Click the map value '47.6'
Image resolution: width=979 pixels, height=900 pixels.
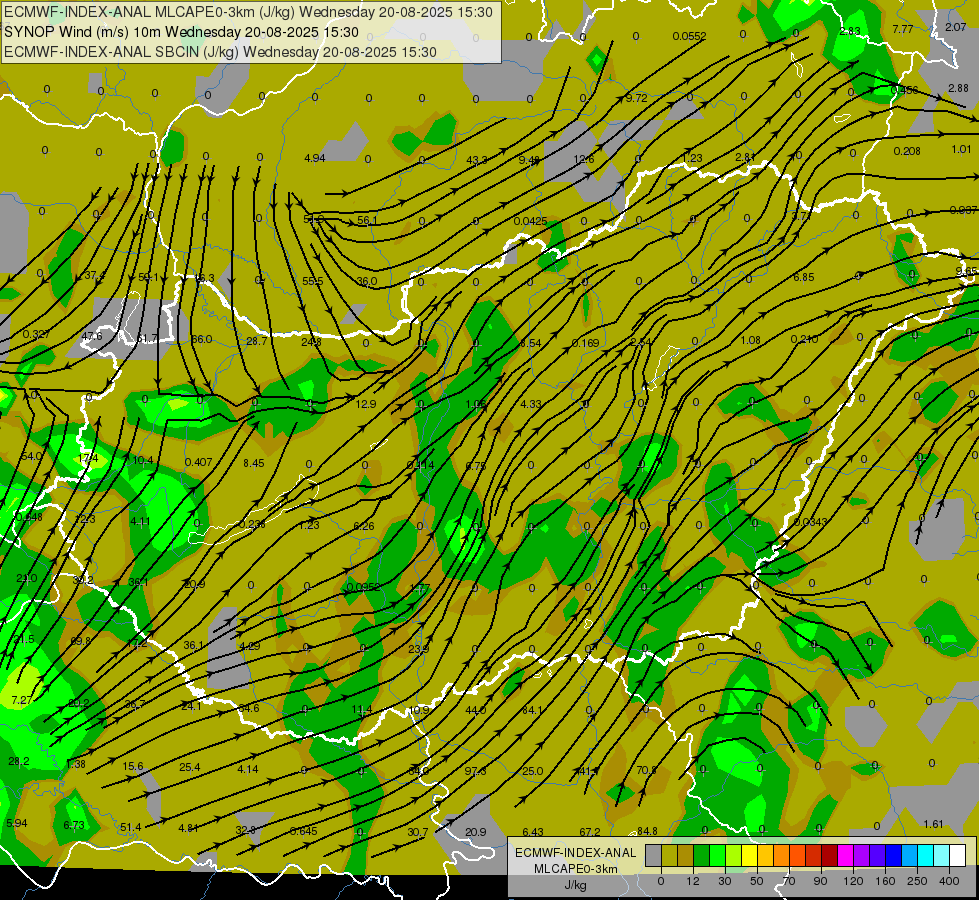tap(91, 336)
